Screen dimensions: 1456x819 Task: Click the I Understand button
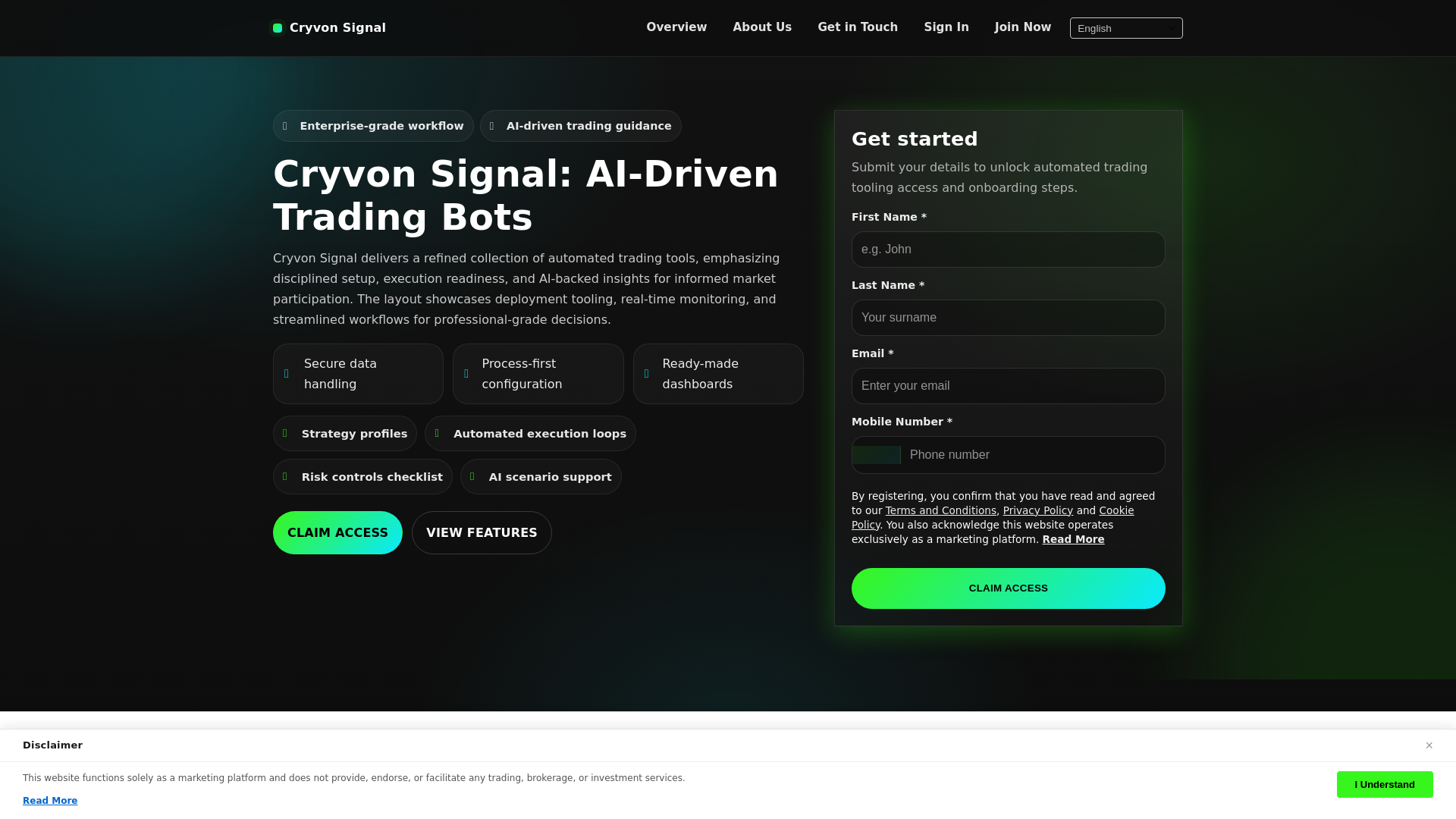1385,785
